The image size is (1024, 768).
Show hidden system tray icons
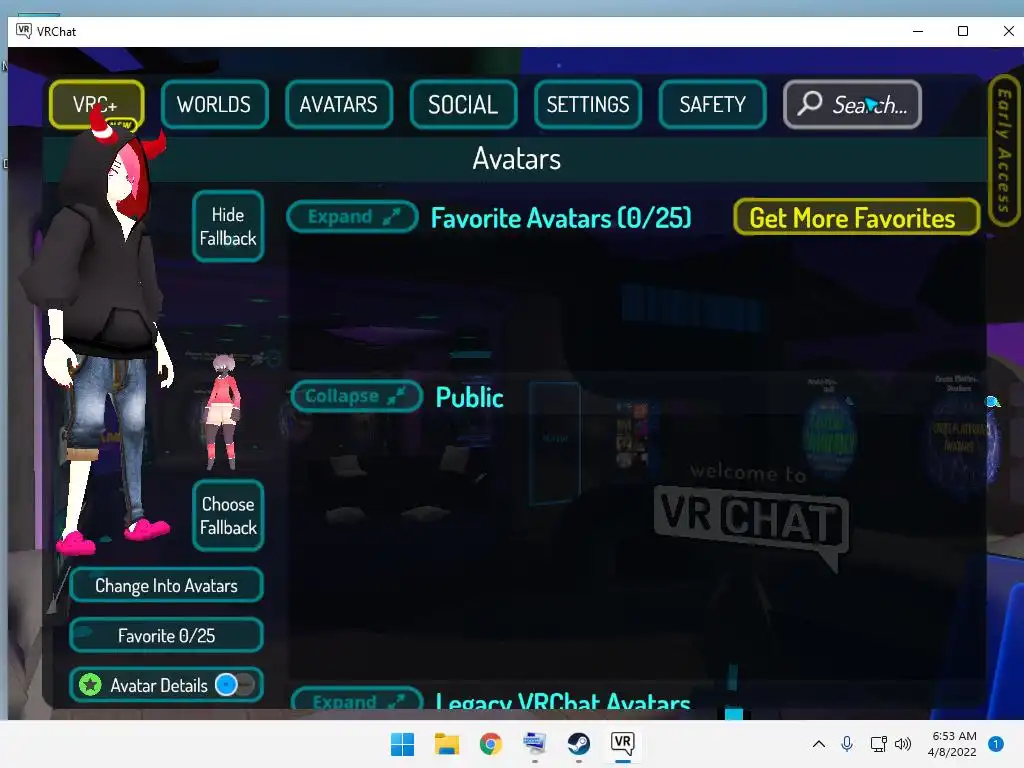(x=818, y=744)
